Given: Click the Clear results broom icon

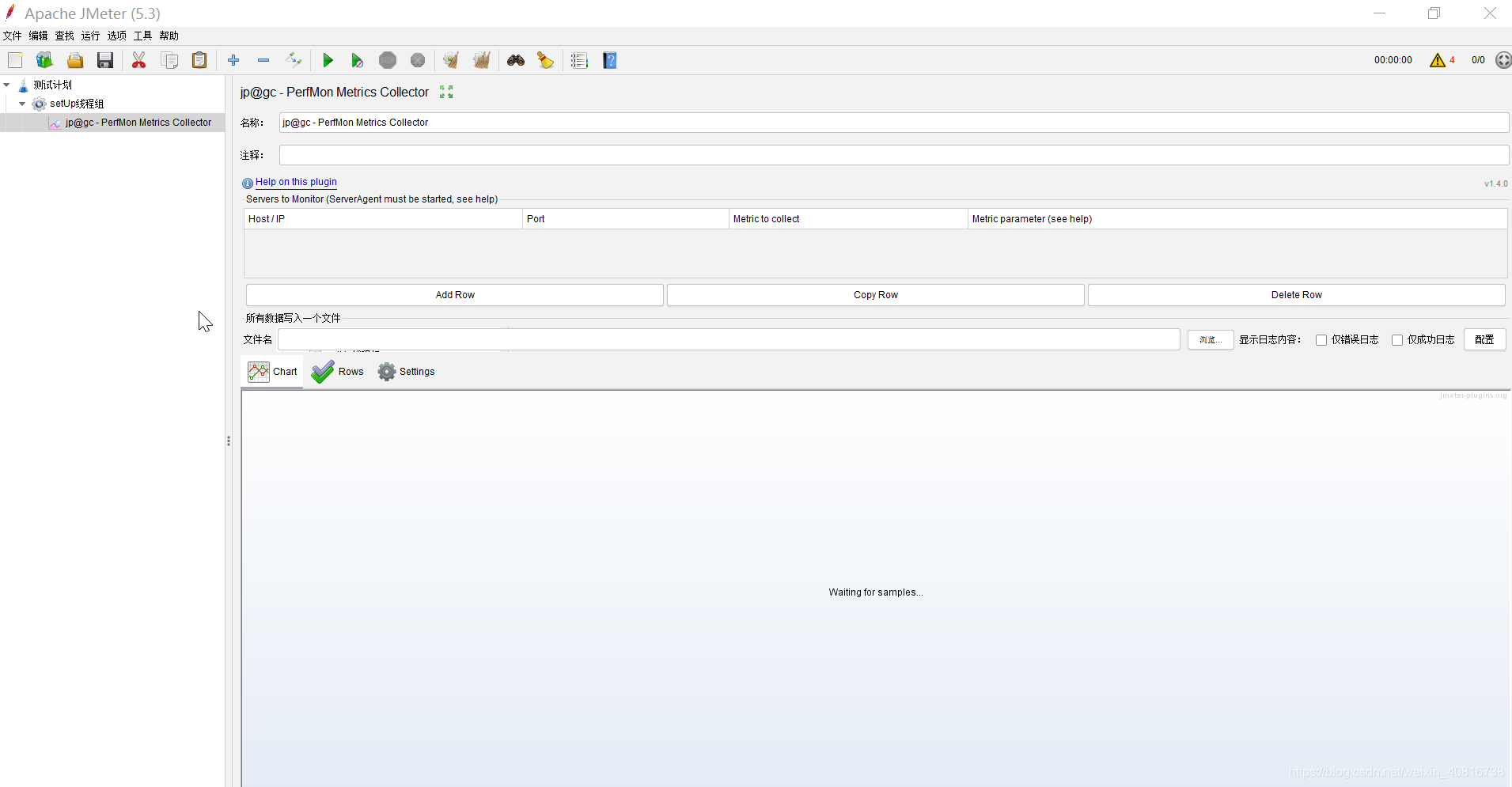Looking at the screenshot, I should click(x=451, y=60).
